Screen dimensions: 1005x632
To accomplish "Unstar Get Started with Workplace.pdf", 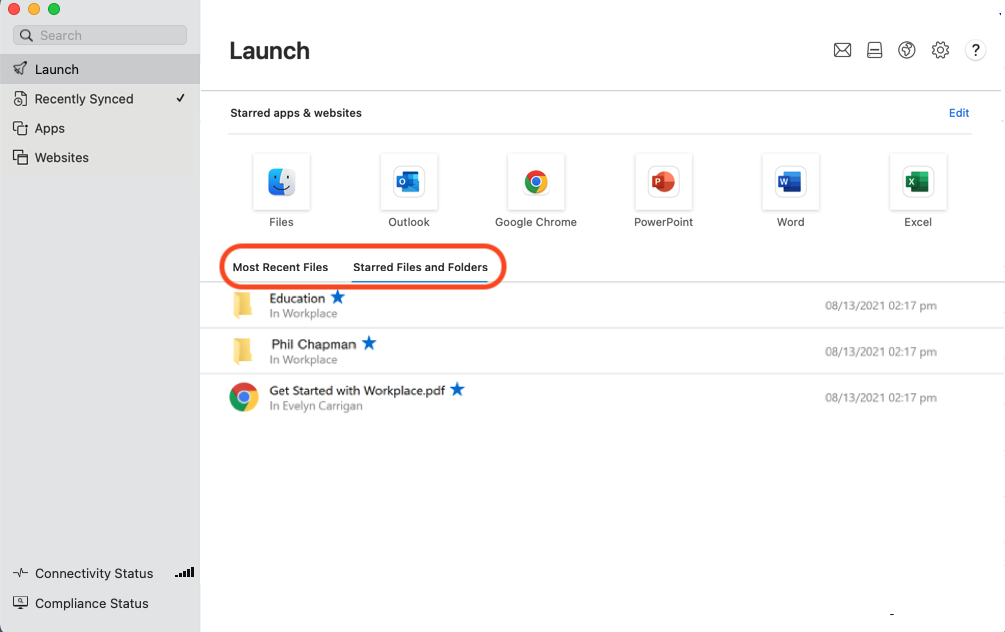I will tap(457, 390).
